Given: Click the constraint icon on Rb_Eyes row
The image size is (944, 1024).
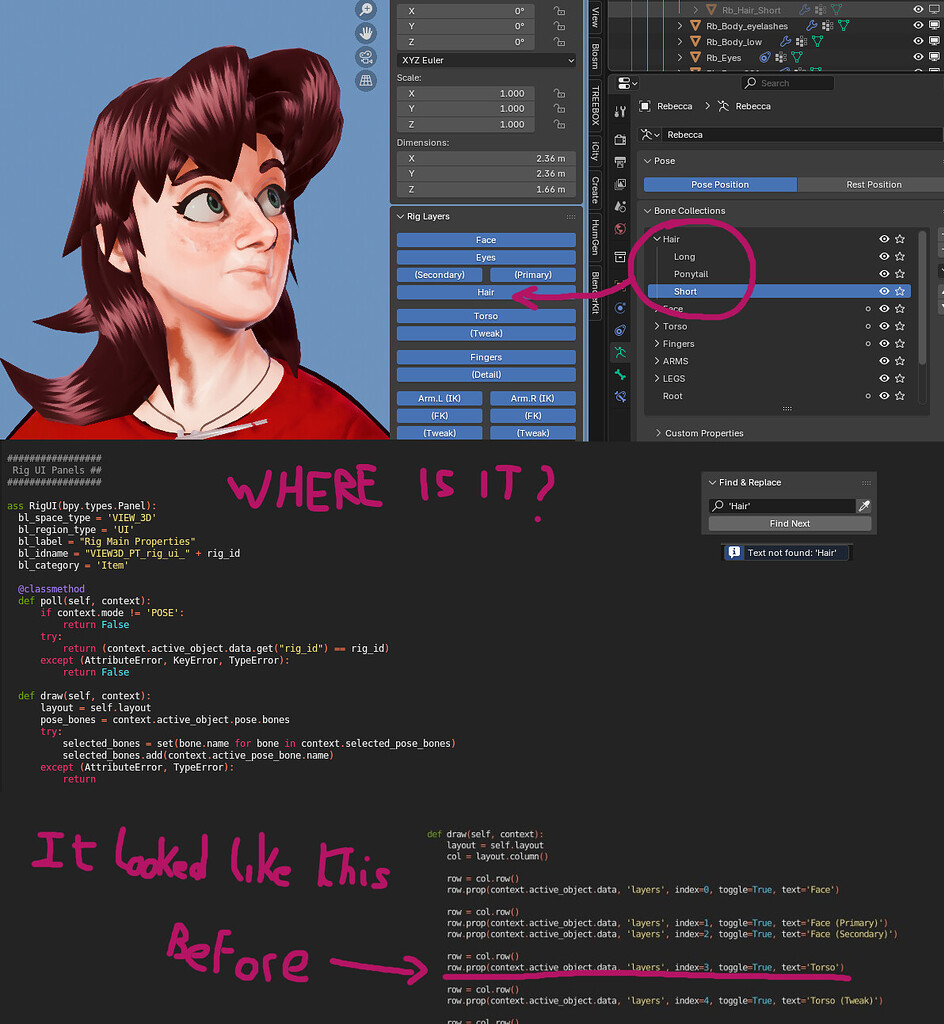Looking at the screenshot, I should [764, 57].
